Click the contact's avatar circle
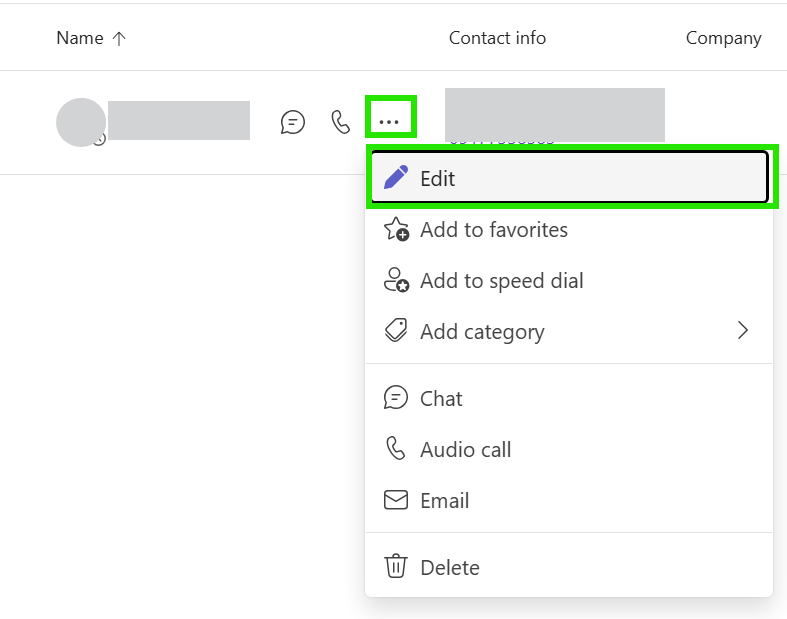This screenshot has height=619, width=787. point(81,122)
